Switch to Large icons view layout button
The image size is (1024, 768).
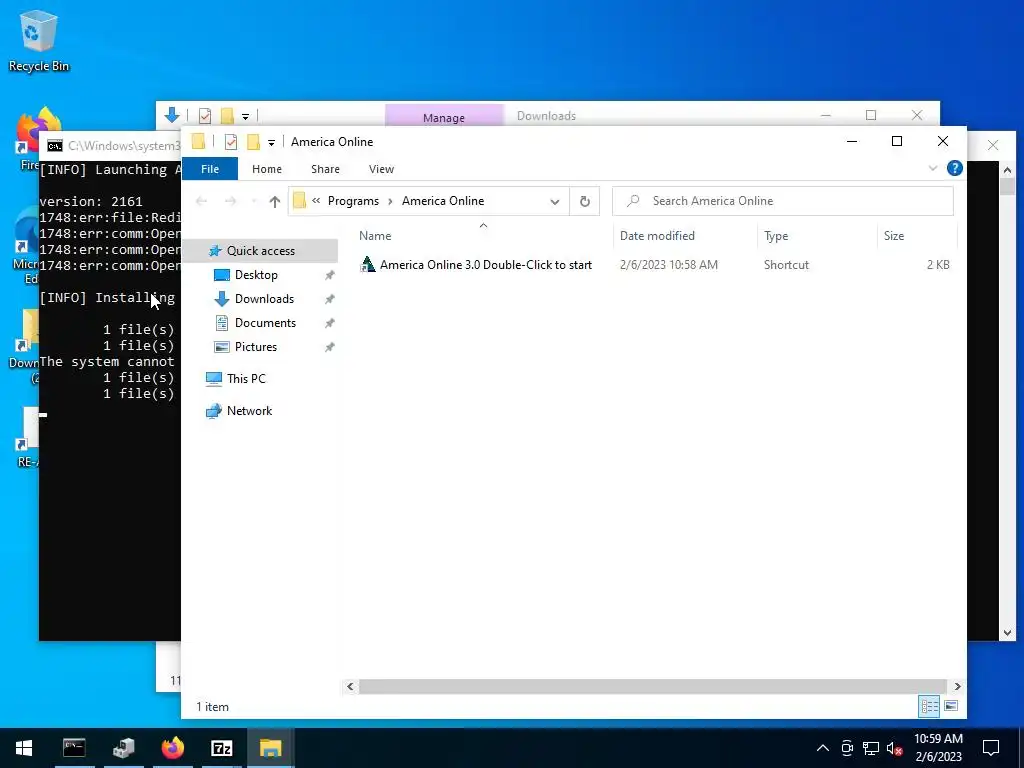951,706
